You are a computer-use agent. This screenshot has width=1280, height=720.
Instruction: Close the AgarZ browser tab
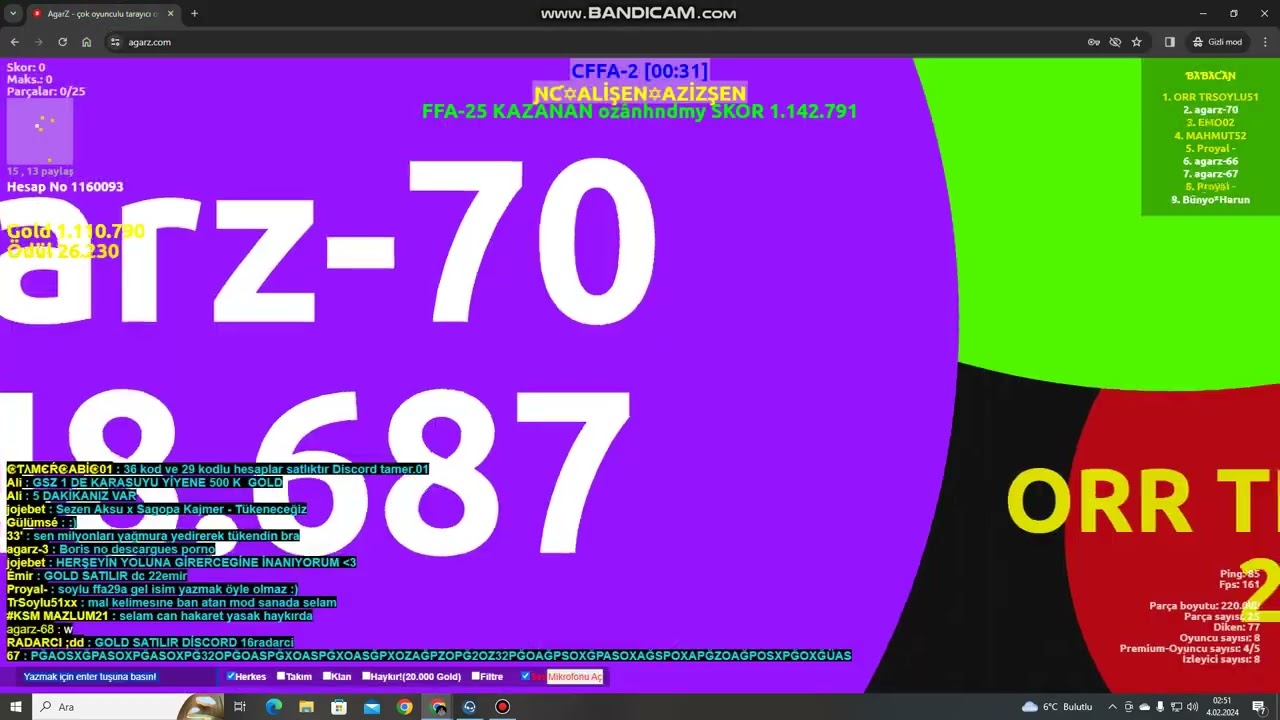170,14
